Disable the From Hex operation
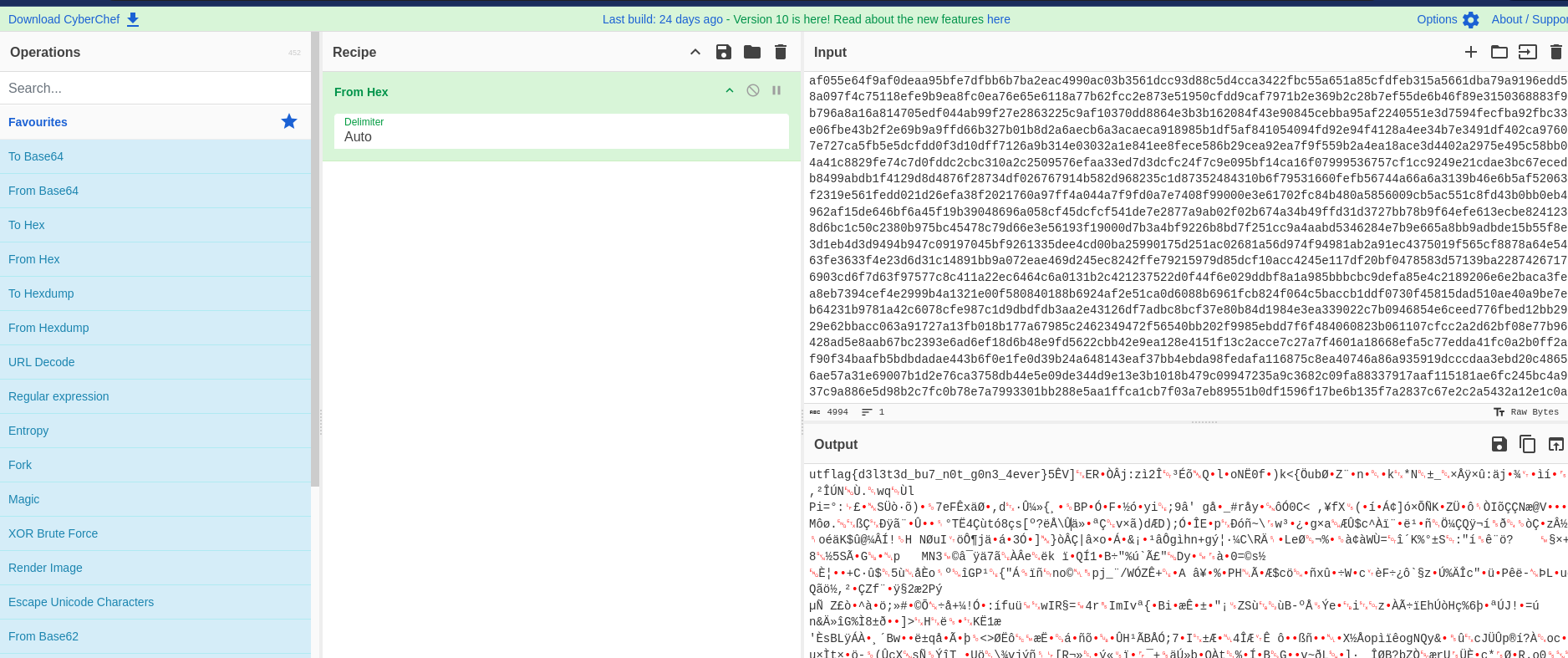The image size is (1568, 658). pyautogui.click(x=753, y=90)
